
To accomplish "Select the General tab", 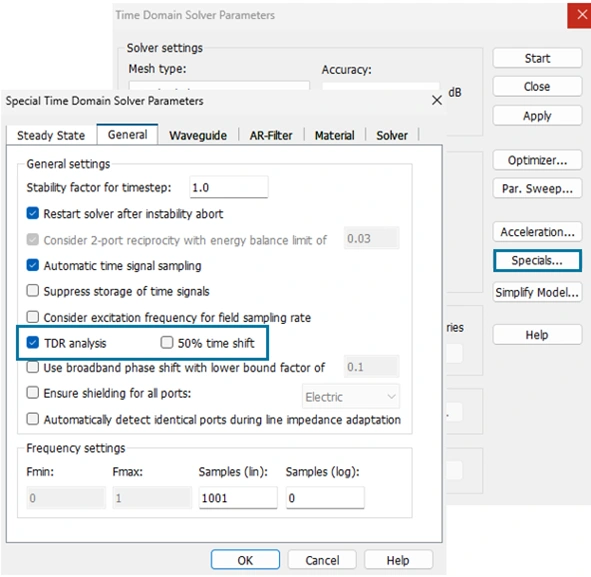I will click(127, 135).
